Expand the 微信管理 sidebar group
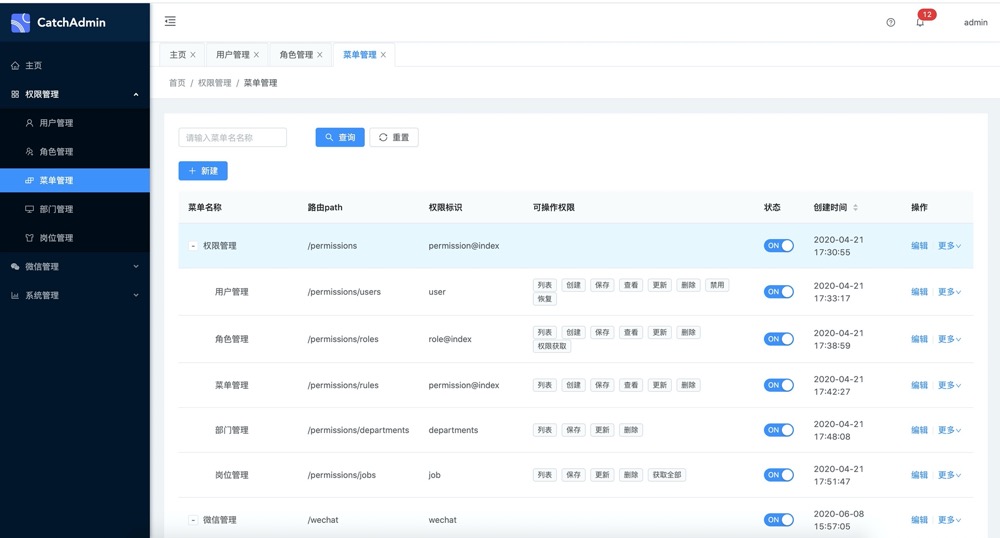1000x538 pixels. [75, 266]
